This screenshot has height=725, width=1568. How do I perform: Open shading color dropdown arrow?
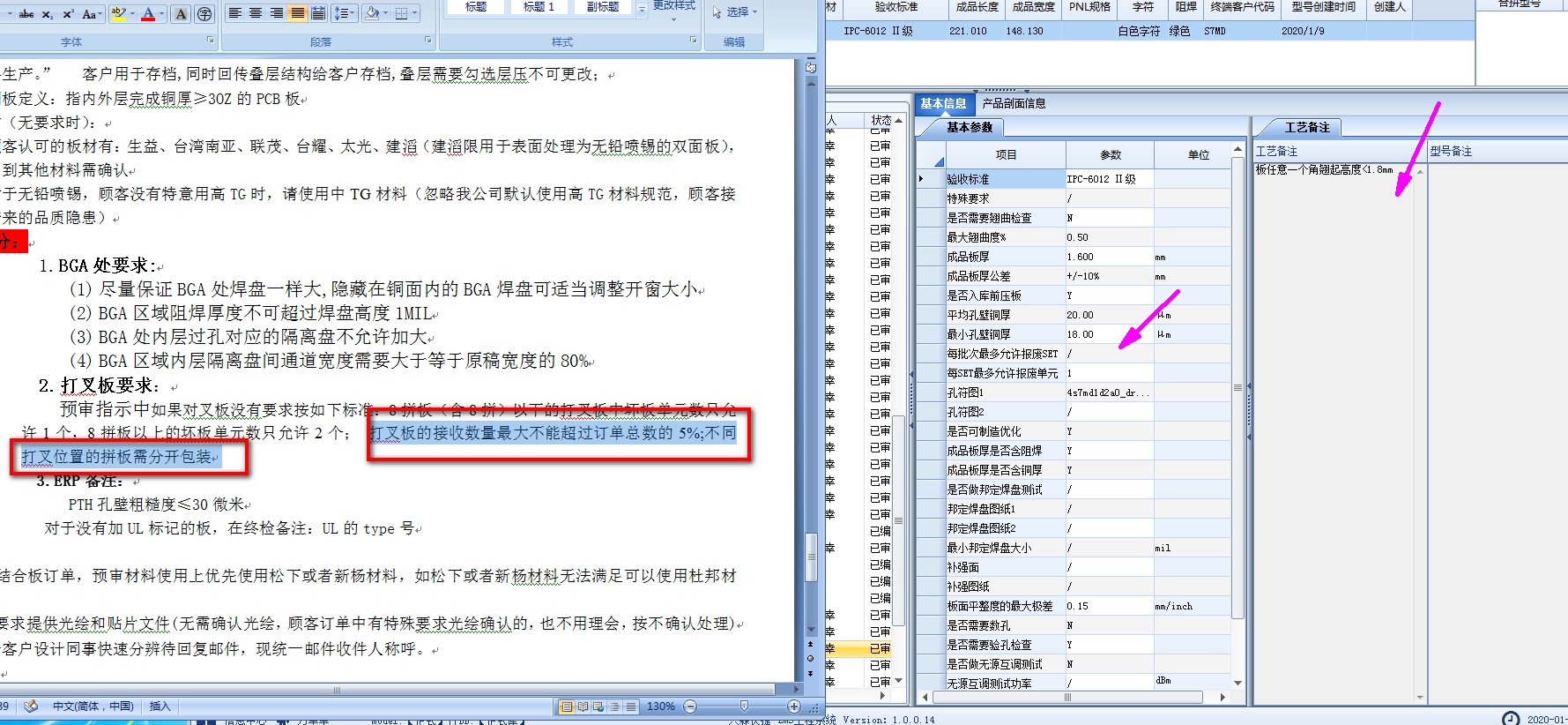pyautogui.click(x=387, y=13)
